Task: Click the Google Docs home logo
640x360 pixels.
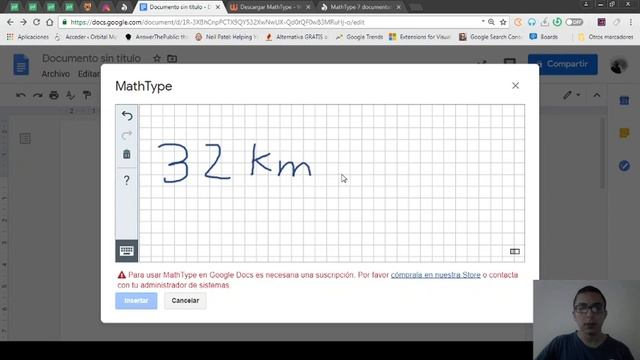Action: [21, 64]
